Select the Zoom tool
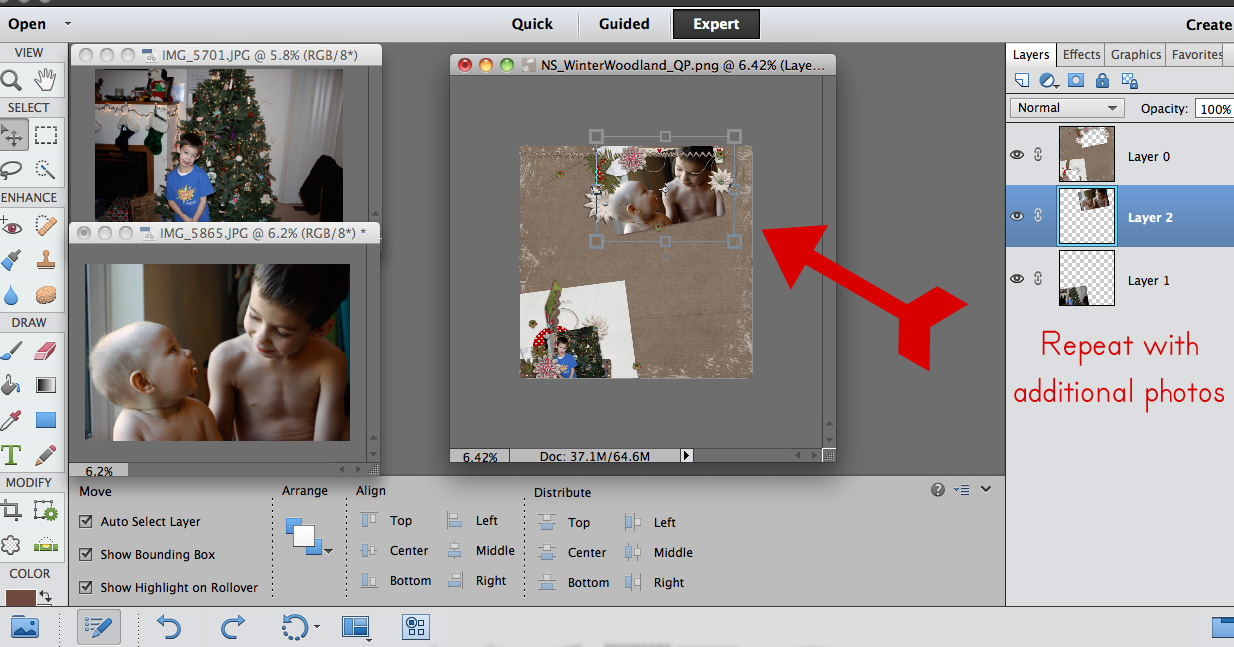This screenshot has height=647, width=1234. coord(12,81)
